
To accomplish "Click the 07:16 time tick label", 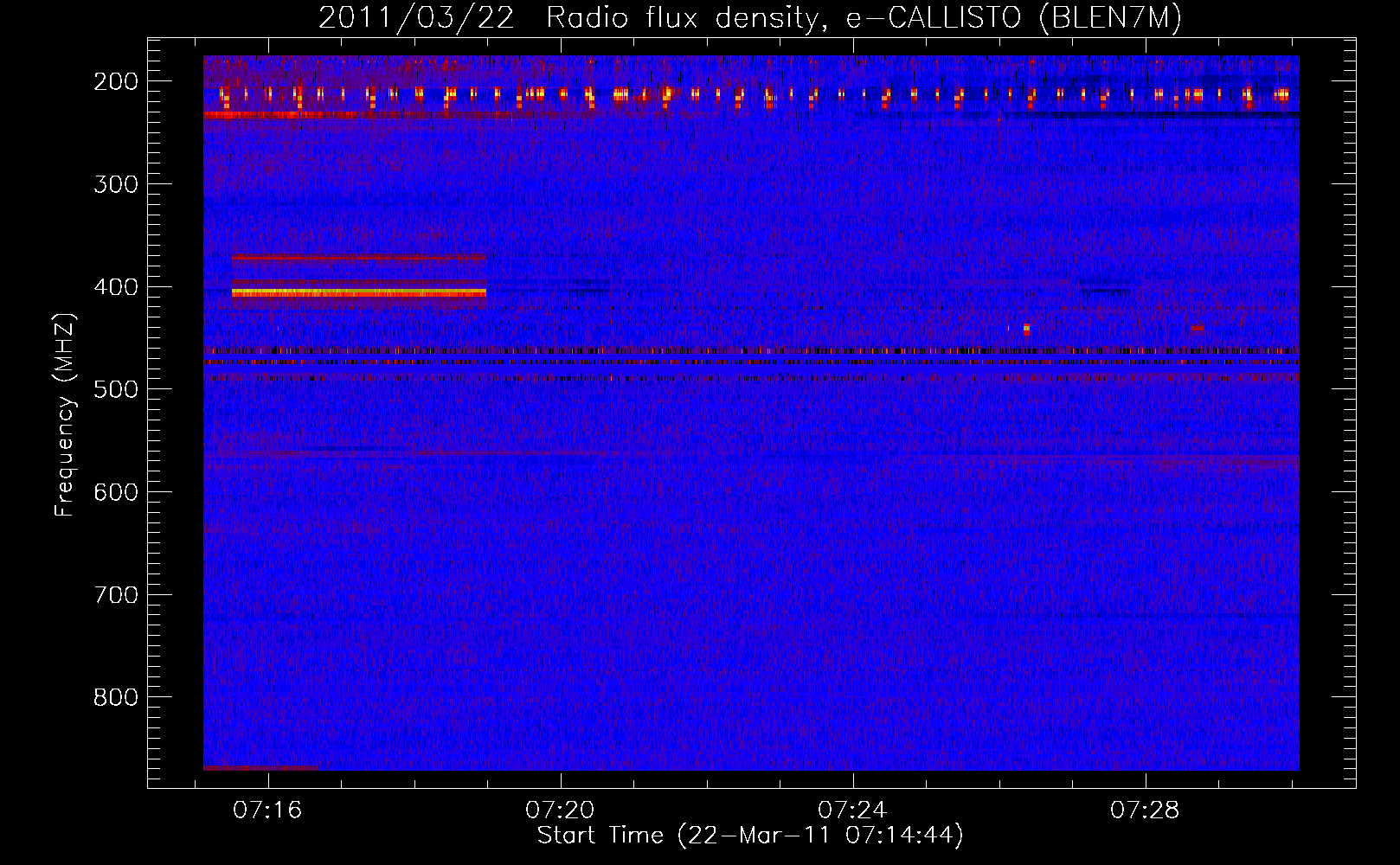I will tap(267, 810).
